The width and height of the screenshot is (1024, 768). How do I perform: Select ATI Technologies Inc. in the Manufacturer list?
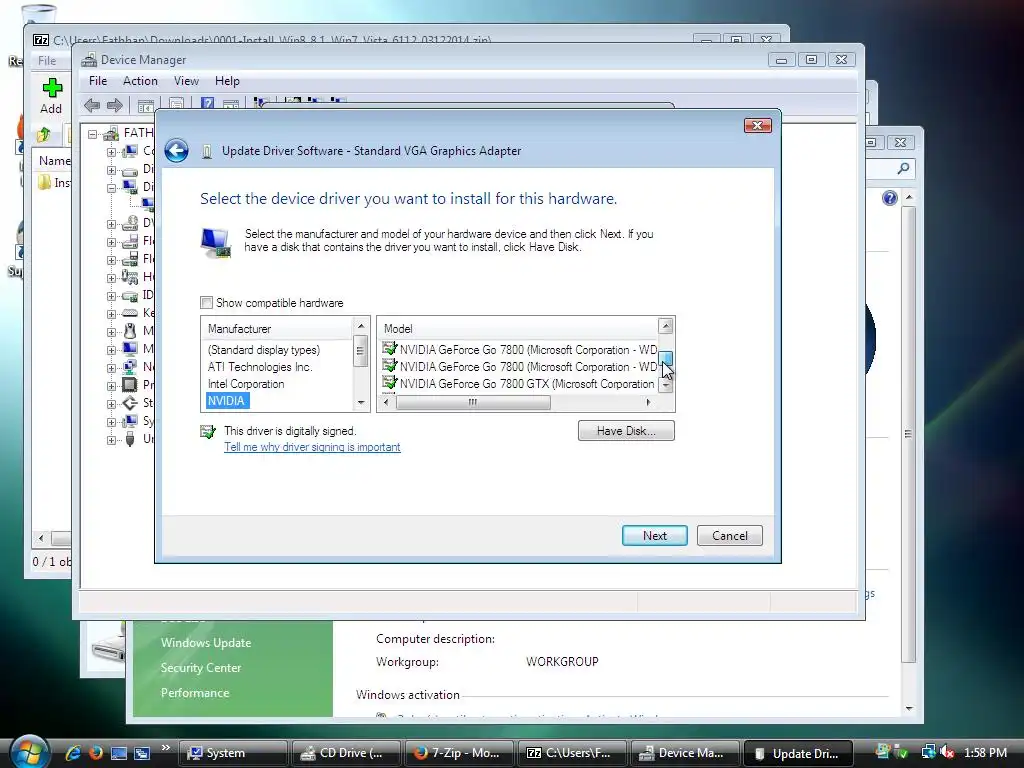pos(260,367)
